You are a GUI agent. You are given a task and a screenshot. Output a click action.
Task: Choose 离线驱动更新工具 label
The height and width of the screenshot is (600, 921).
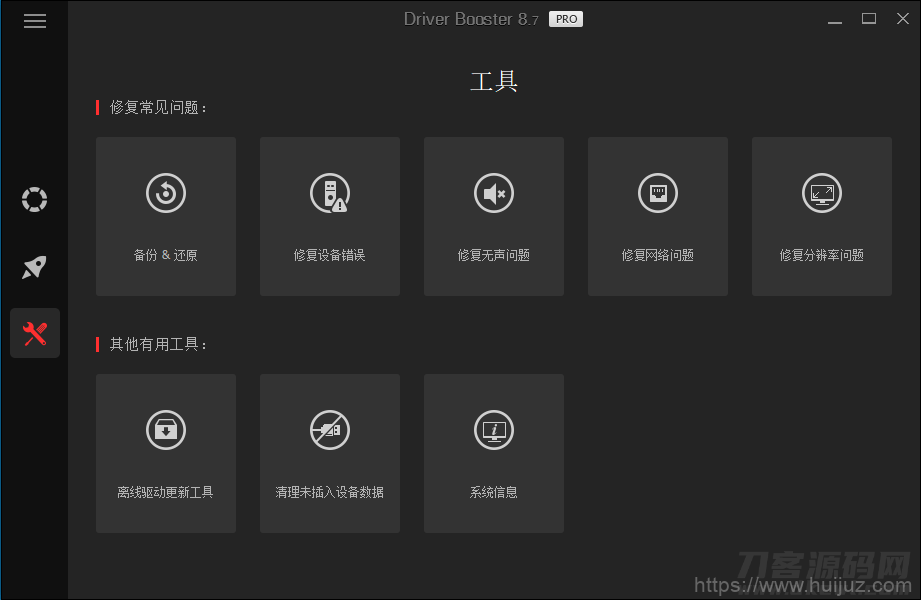click(x=166, y=492)
